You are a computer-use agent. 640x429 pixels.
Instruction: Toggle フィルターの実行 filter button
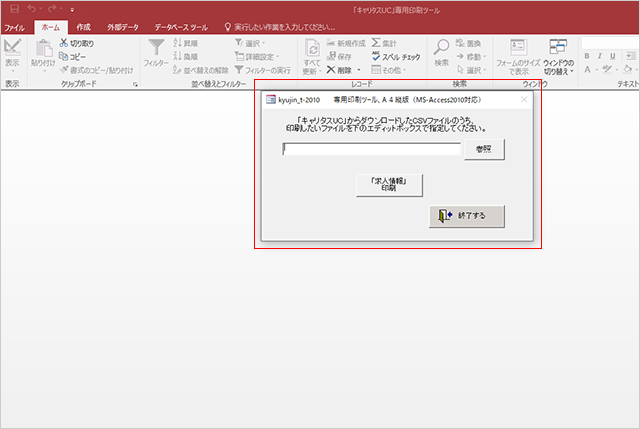click(x=262, y=70)
